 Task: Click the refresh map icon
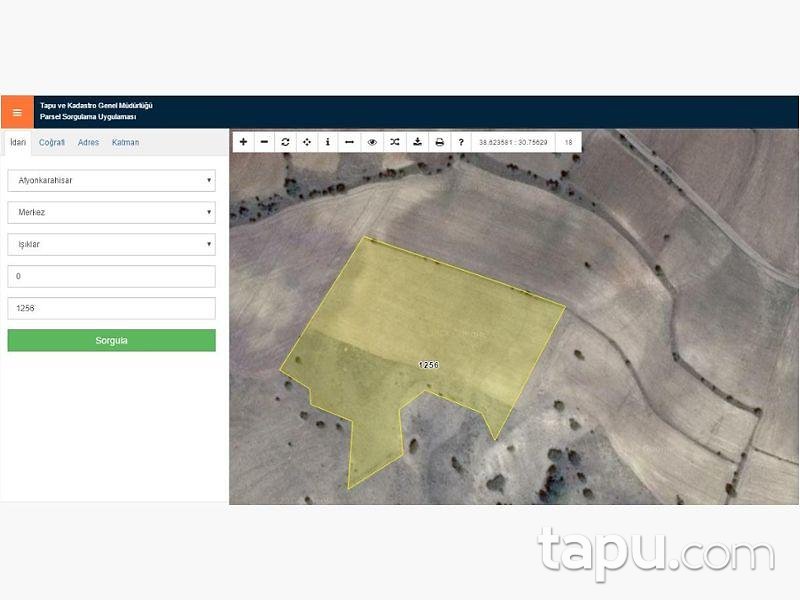285,142
